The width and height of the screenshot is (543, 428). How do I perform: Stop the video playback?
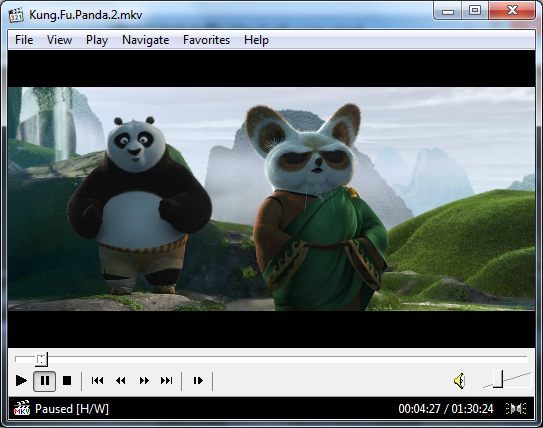pos(67,381)
